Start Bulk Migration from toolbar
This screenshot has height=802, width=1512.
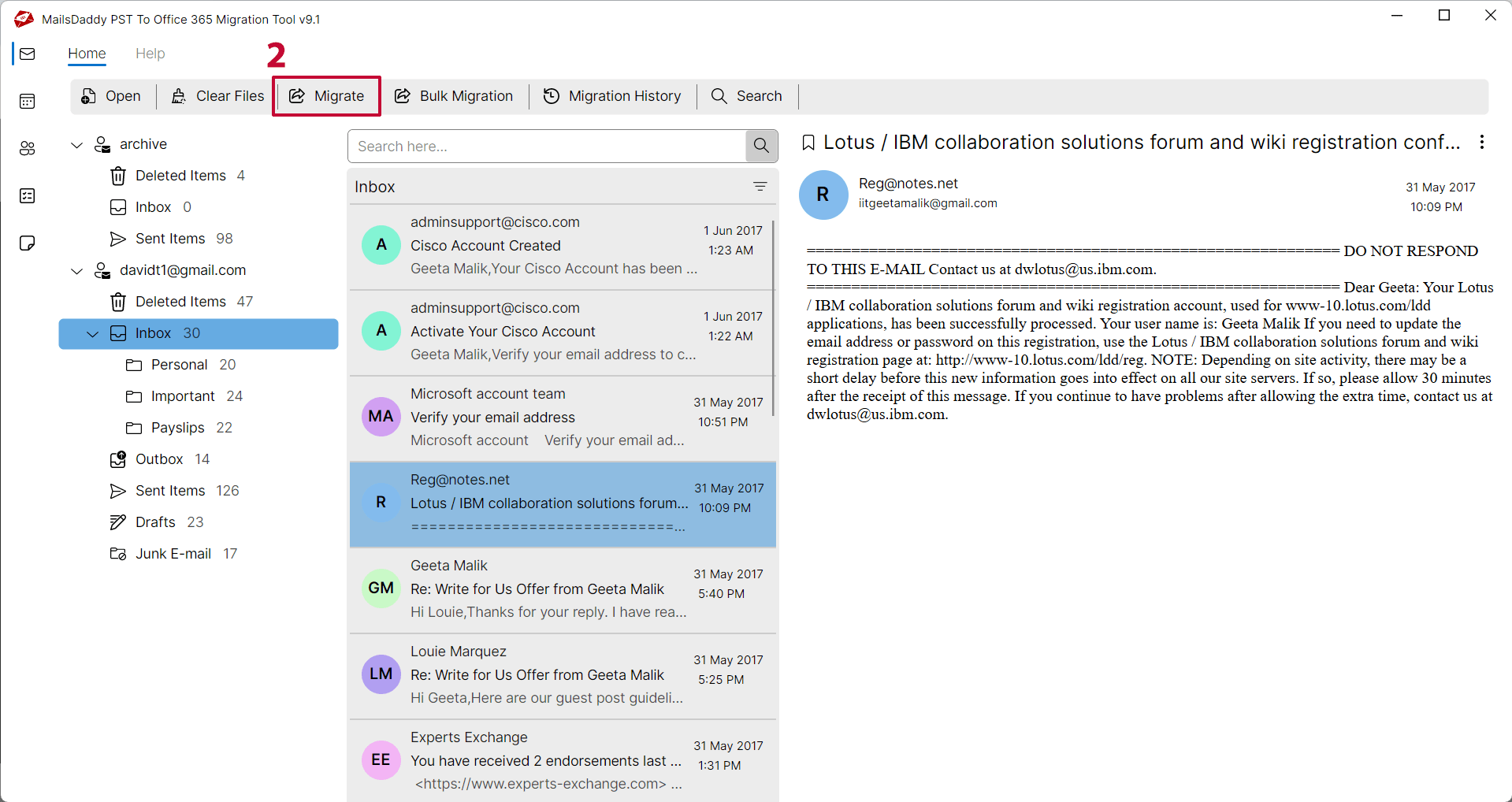click(x=454, y=96)
